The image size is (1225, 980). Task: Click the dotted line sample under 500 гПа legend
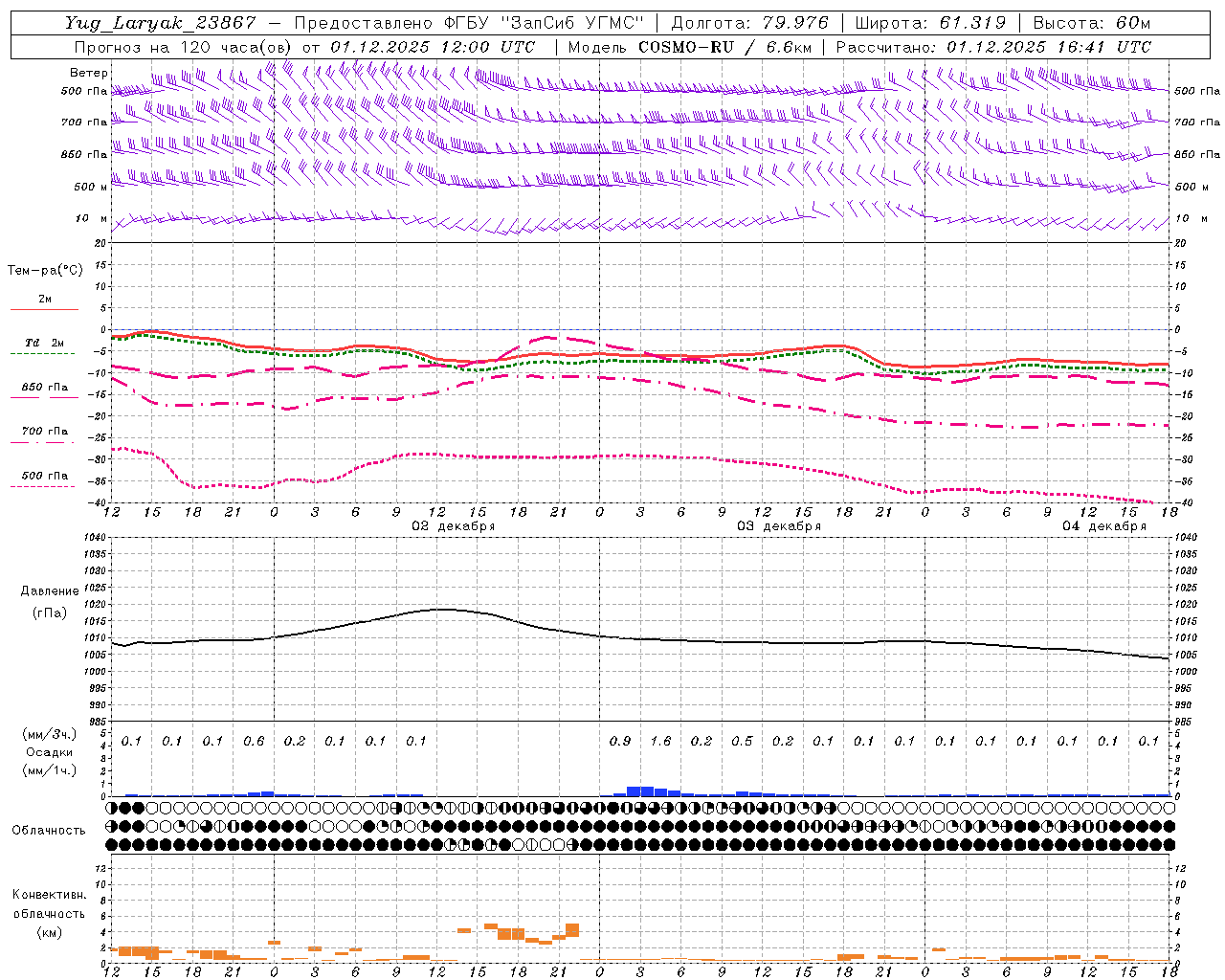coord(42,487)
